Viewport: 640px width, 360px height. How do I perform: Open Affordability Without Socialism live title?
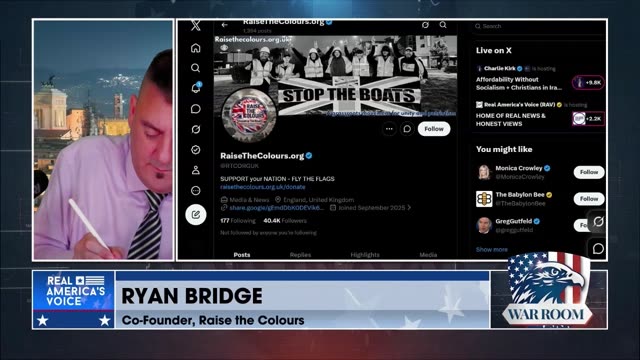point(518,83)
